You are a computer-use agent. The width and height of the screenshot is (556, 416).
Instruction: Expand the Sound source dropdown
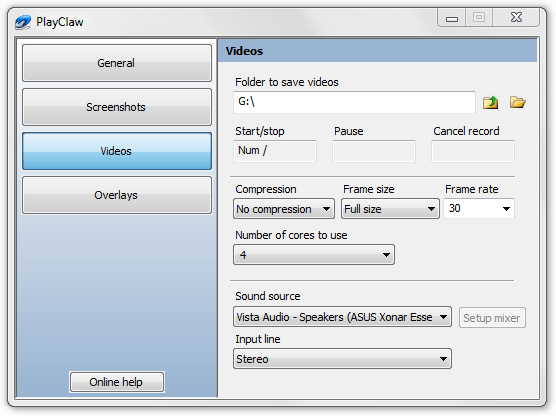(342, 317)
